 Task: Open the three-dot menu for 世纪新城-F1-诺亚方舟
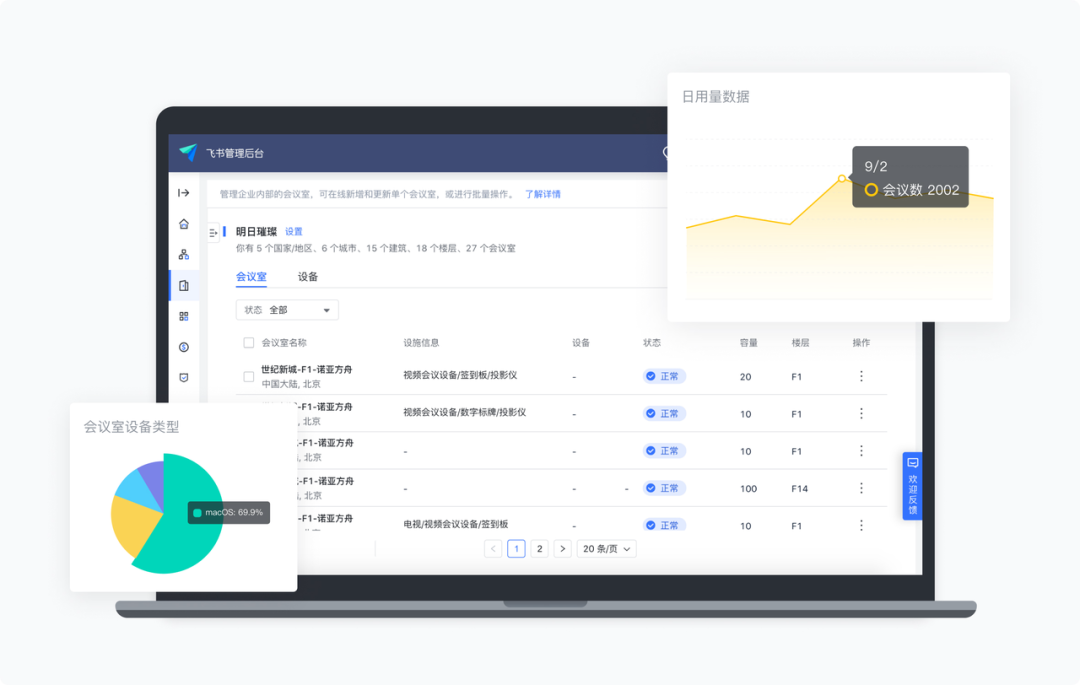tap(861, 376)
